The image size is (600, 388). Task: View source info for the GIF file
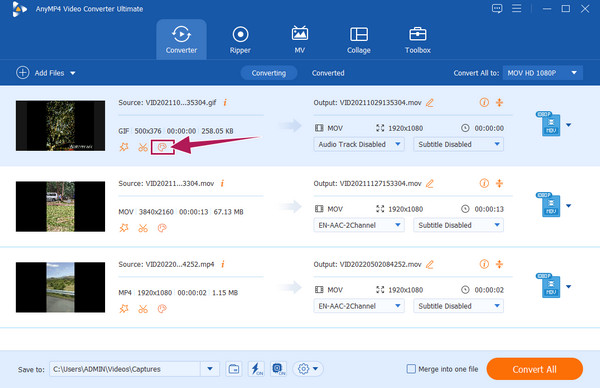pos(225,102)
